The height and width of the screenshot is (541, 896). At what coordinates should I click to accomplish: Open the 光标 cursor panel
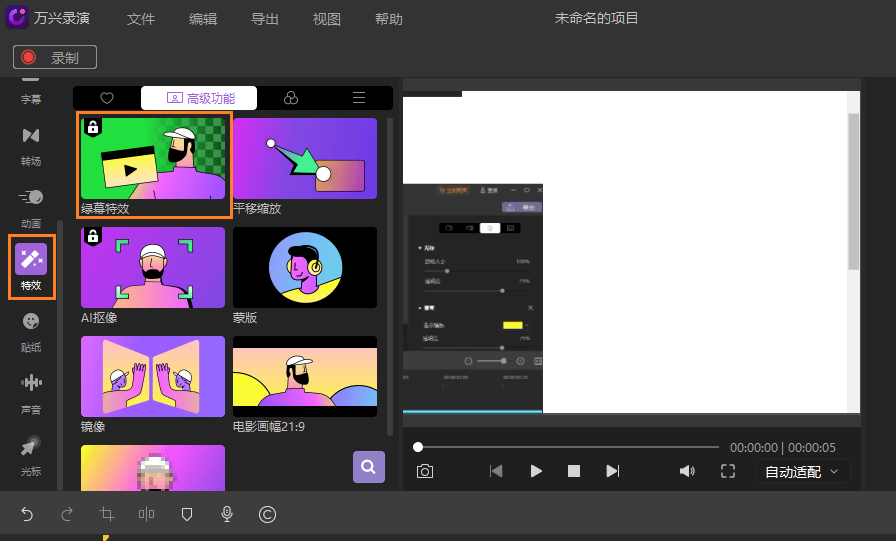31,456
